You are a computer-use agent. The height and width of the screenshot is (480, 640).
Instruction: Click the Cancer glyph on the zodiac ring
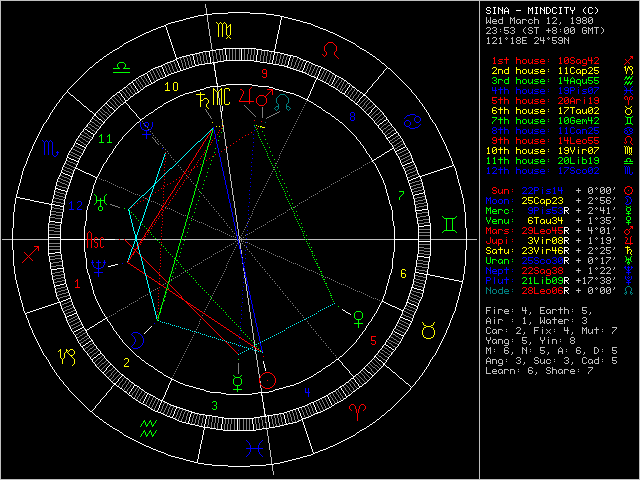point(412,122)
